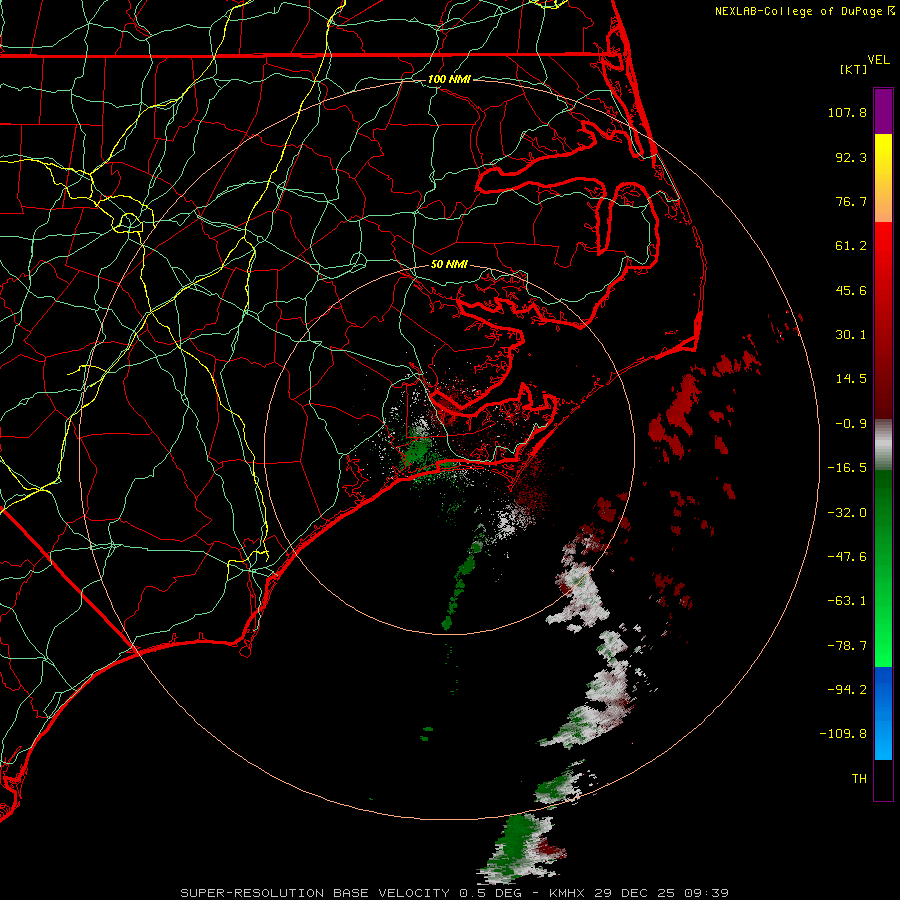Click the TH legend label
The width and height of the screenshot is (900, 900).
click(859, 779)
